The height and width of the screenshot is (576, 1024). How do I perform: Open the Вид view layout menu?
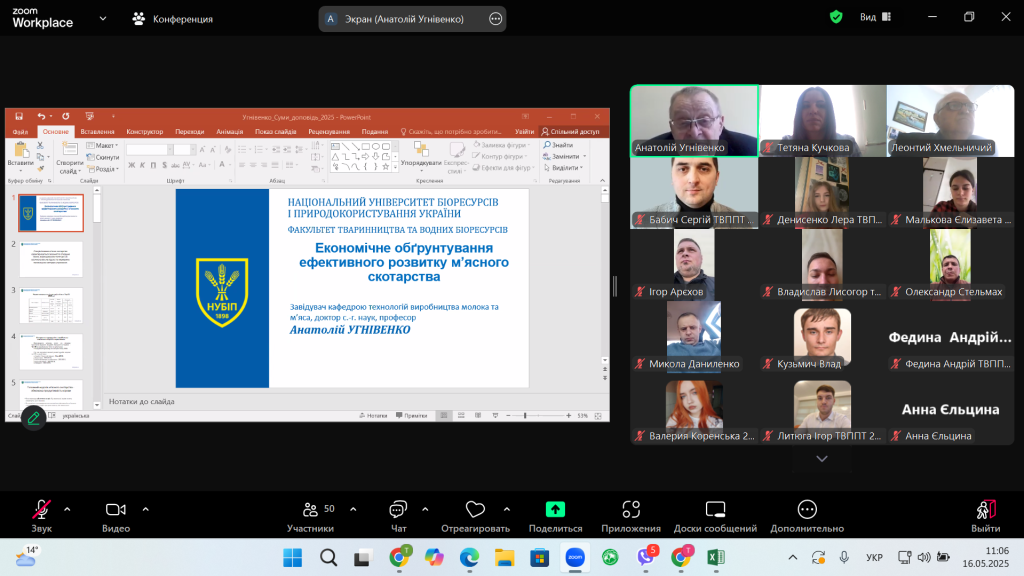(873, 17)
